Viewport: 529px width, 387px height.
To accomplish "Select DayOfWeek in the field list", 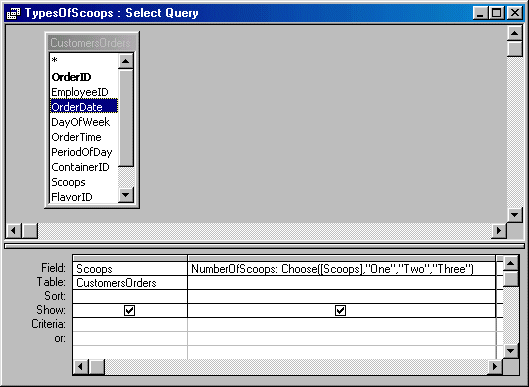I will tap(84, 122).
